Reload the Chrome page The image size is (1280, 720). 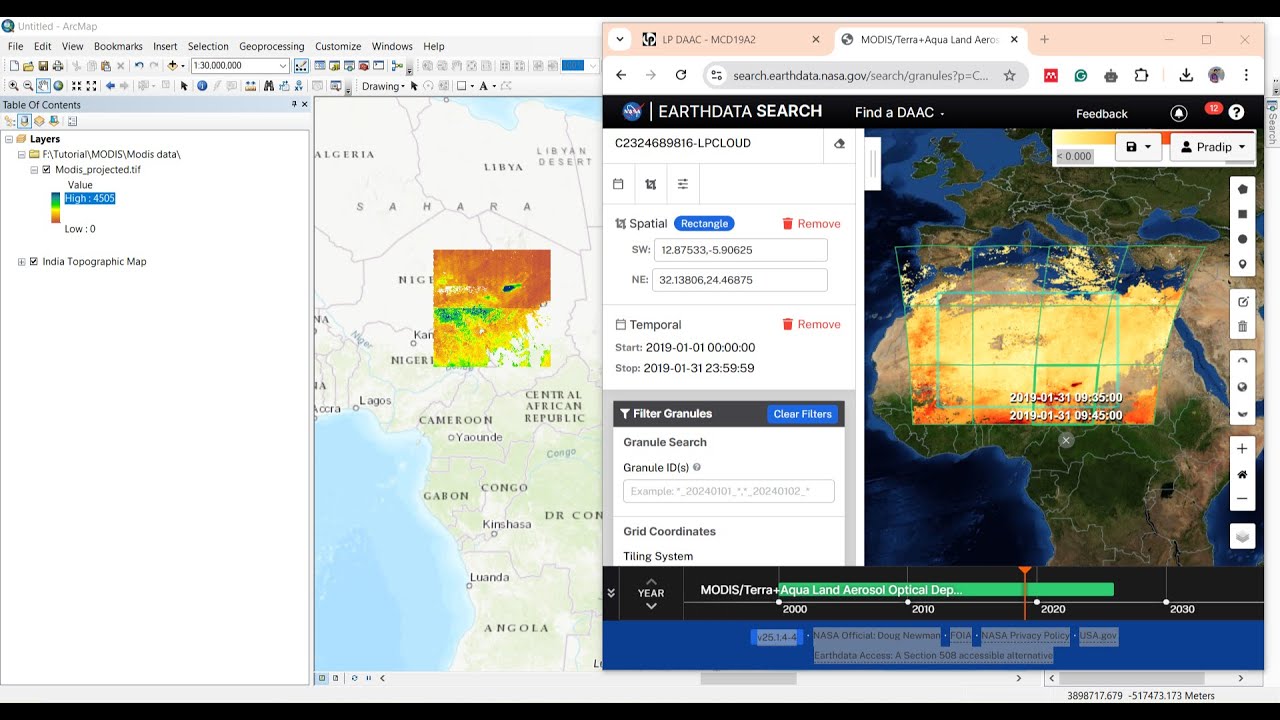681,75
